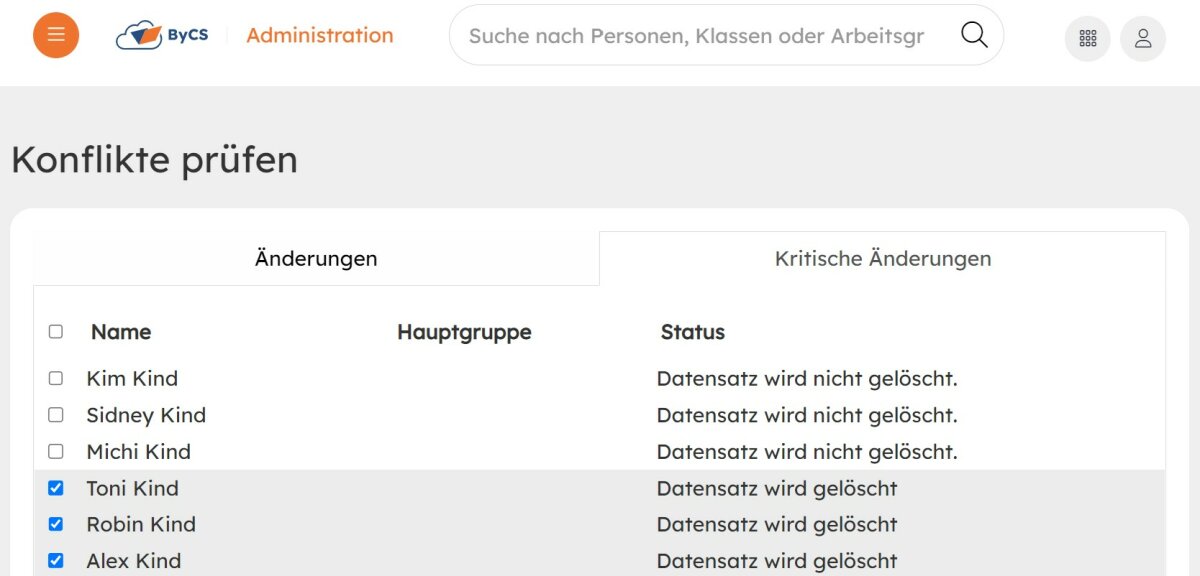The image size is (1200, 576).
Task: Open the user profile menu
Action: [x=1143, y=39]
